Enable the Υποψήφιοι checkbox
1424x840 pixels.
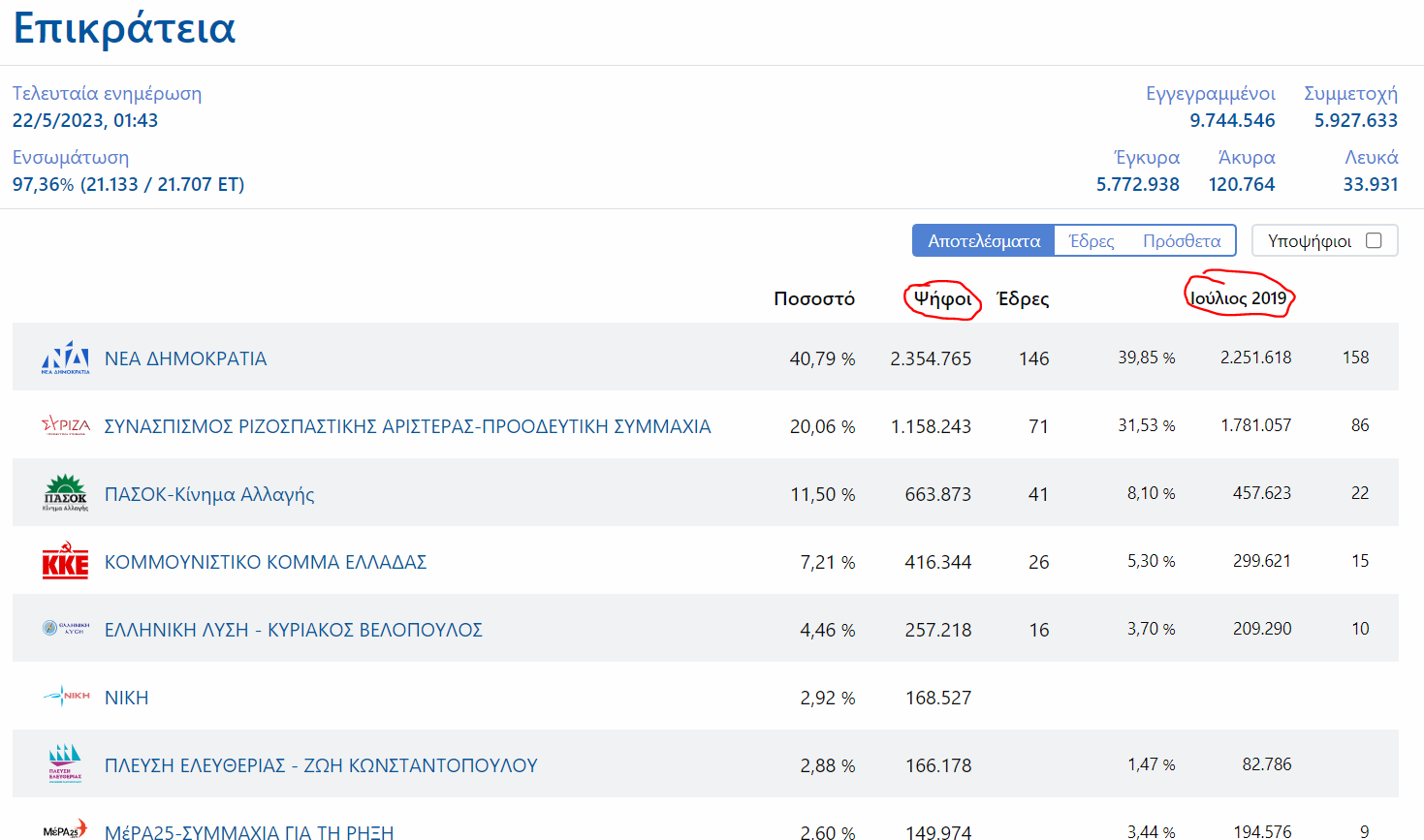(x=1373, y=240)
